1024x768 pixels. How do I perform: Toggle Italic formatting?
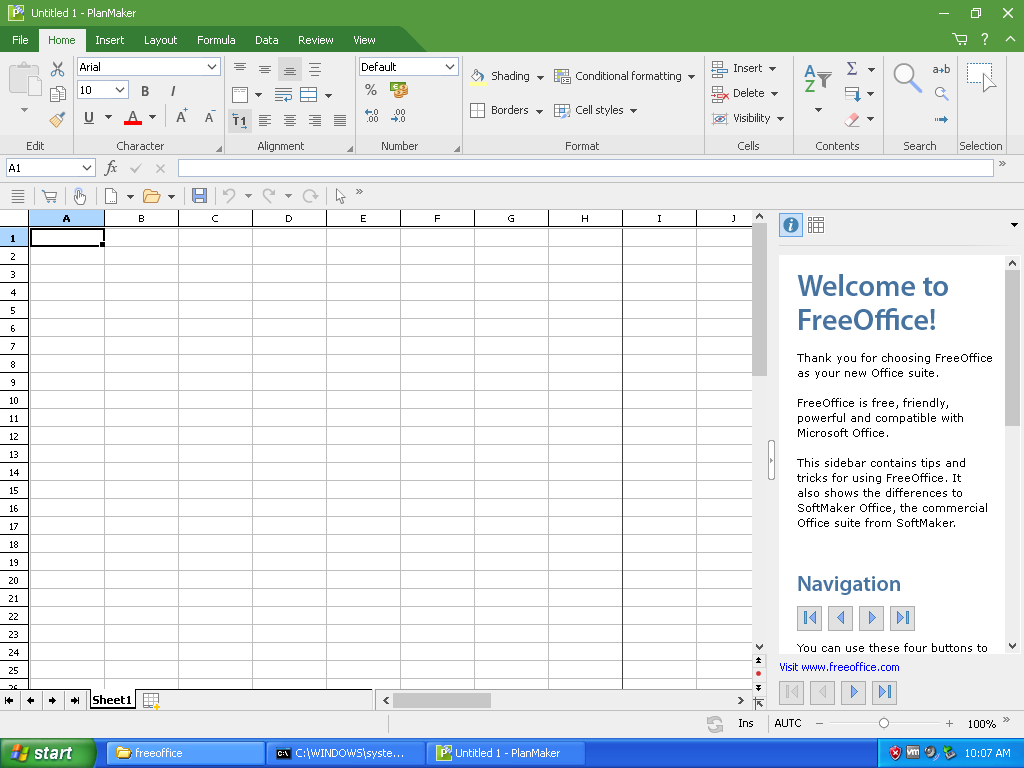[173, 91]
